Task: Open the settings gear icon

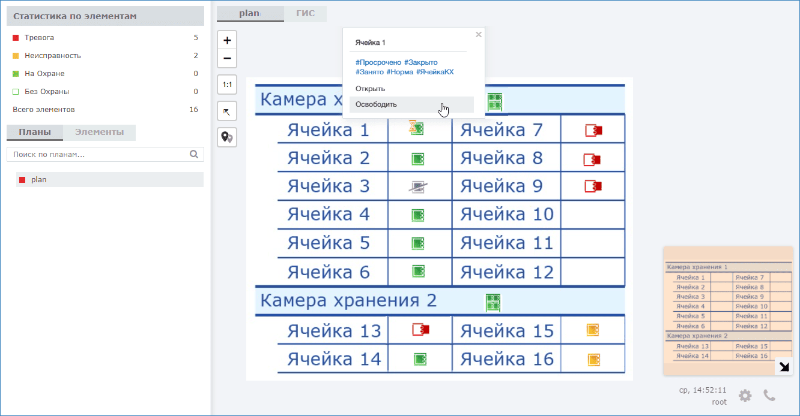Action: [x=745, y=396]
